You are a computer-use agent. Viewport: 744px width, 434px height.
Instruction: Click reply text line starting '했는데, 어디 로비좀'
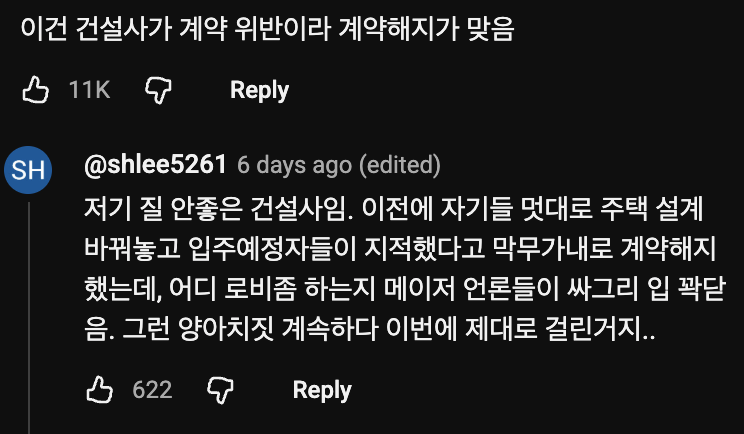tap(405, 288)
